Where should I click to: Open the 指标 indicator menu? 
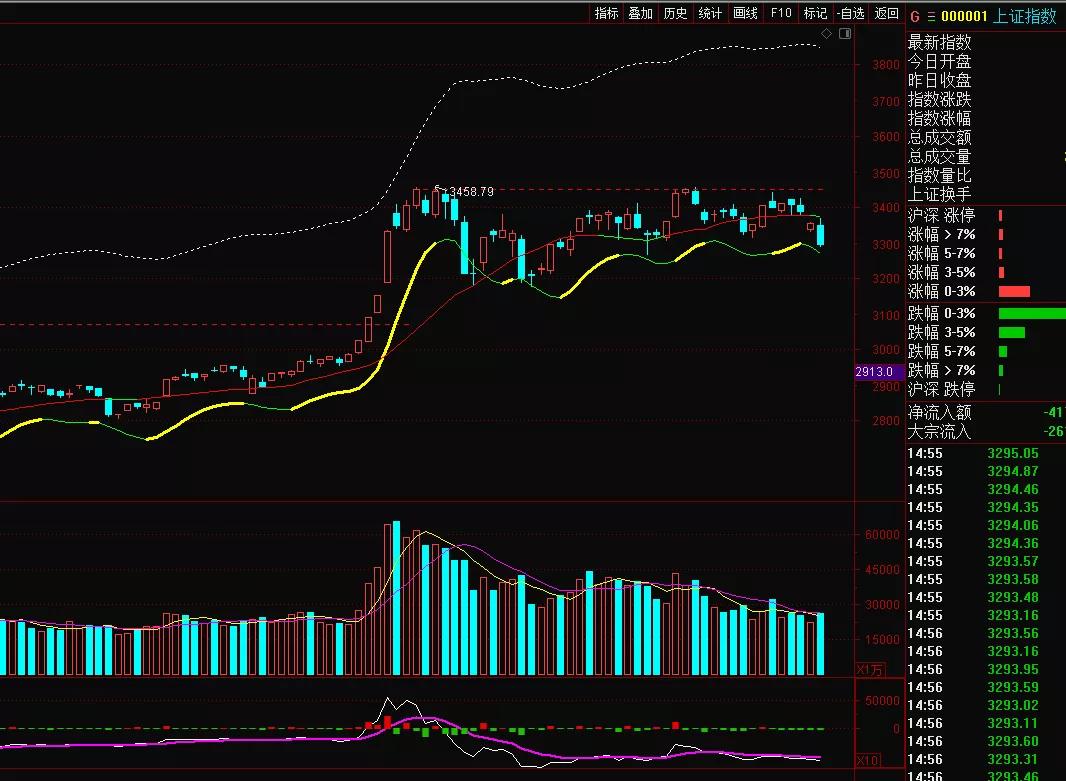point(606,13)
